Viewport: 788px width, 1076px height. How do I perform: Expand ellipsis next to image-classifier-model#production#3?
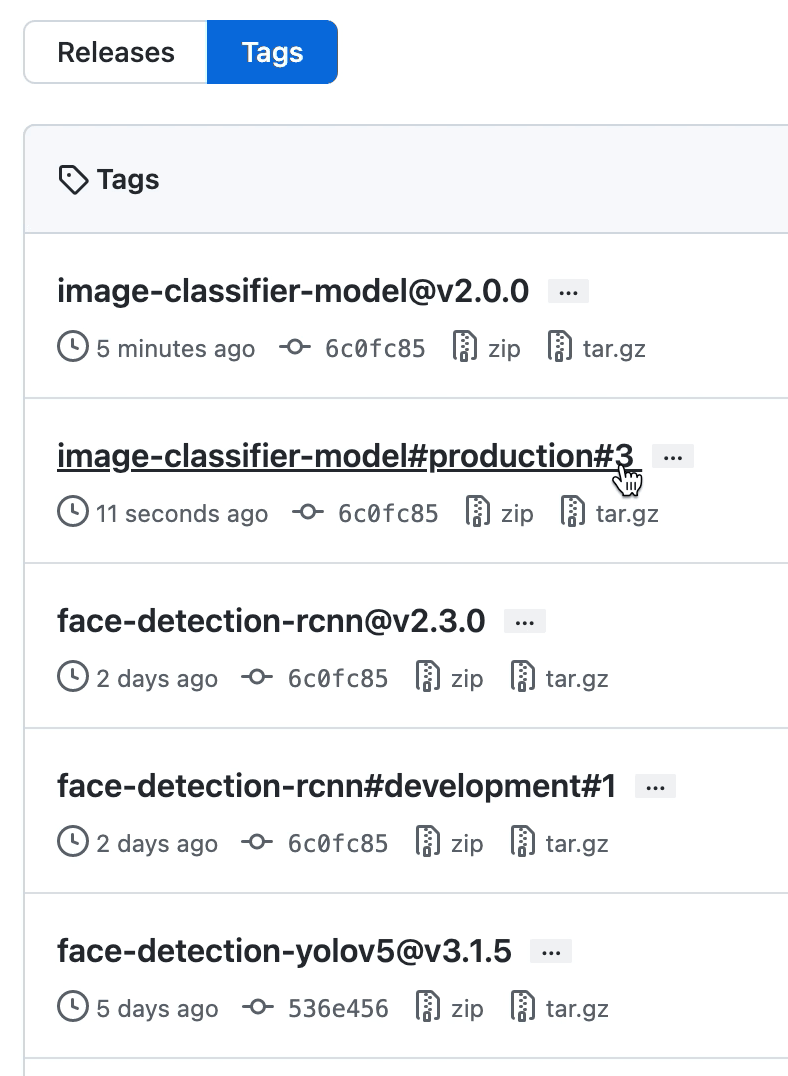pyautogui.click(x=673, y=457)
